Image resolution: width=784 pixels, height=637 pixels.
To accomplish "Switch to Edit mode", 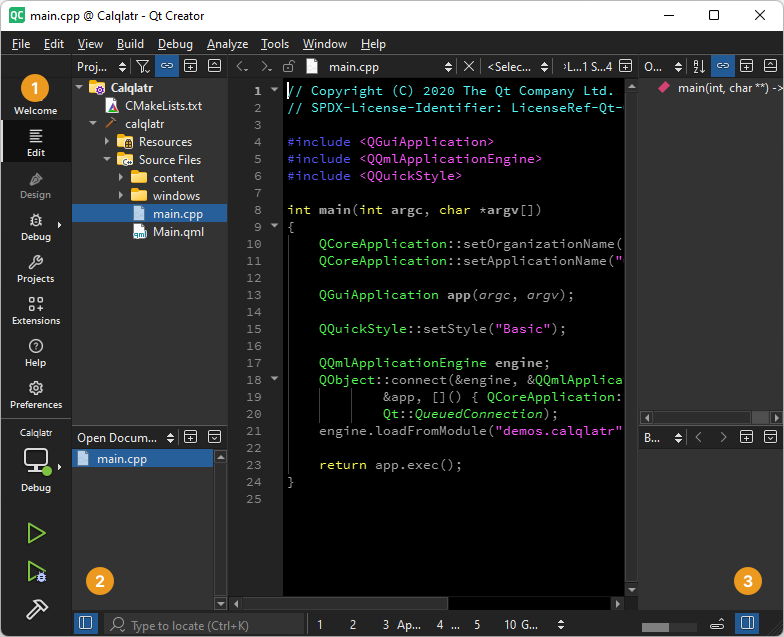I will click(x=36, y=142).
